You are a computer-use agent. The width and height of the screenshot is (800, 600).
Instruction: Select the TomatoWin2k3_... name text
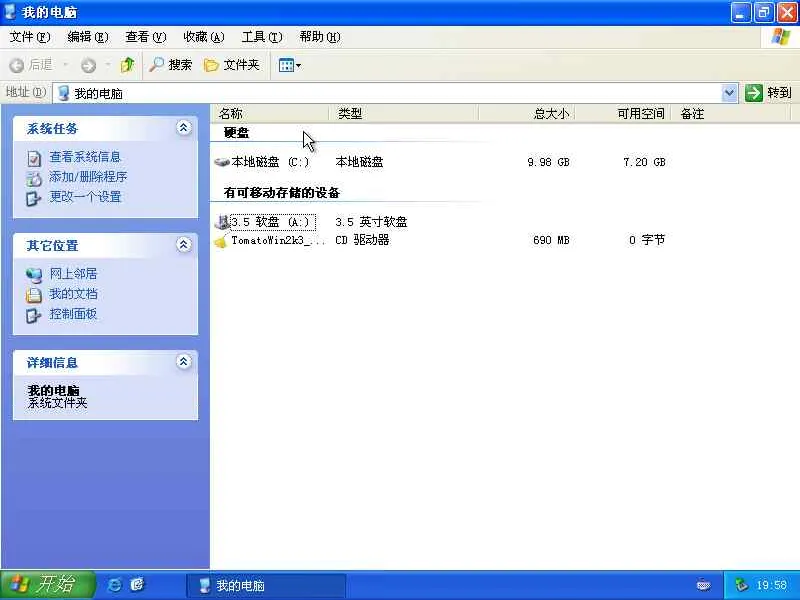tap(278, 240)
